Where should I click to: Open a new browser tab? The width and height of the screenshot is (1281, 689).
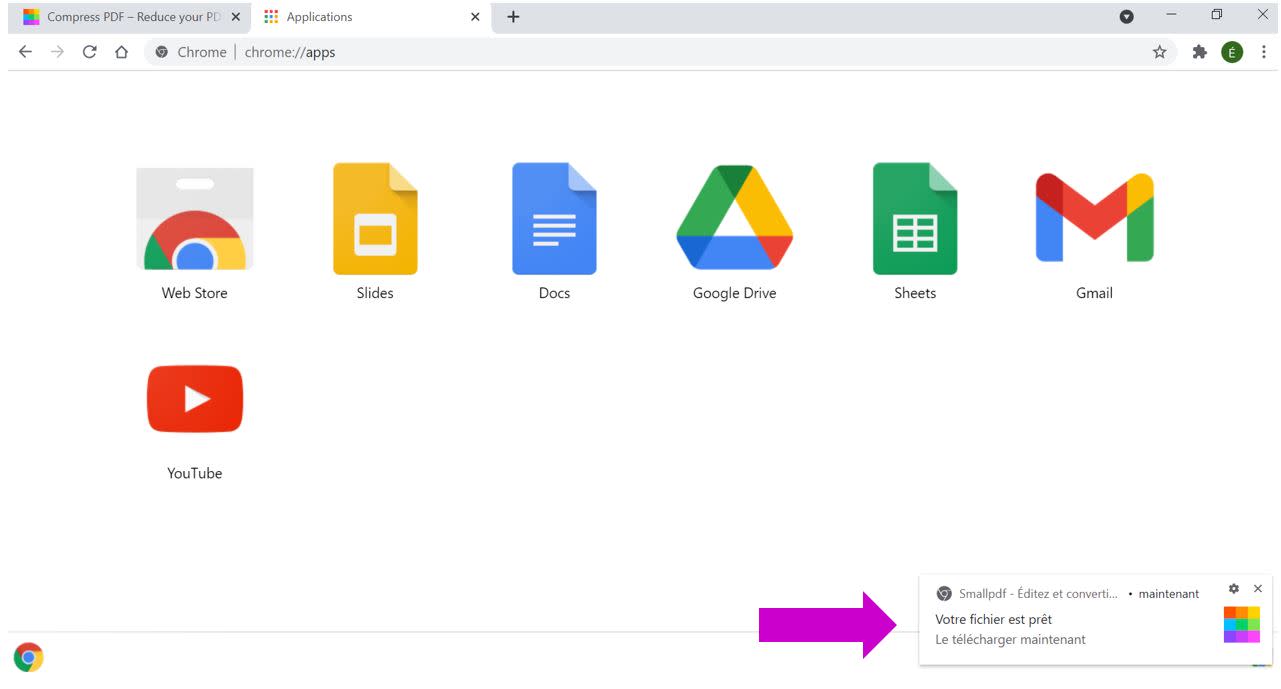click(513, 16)
